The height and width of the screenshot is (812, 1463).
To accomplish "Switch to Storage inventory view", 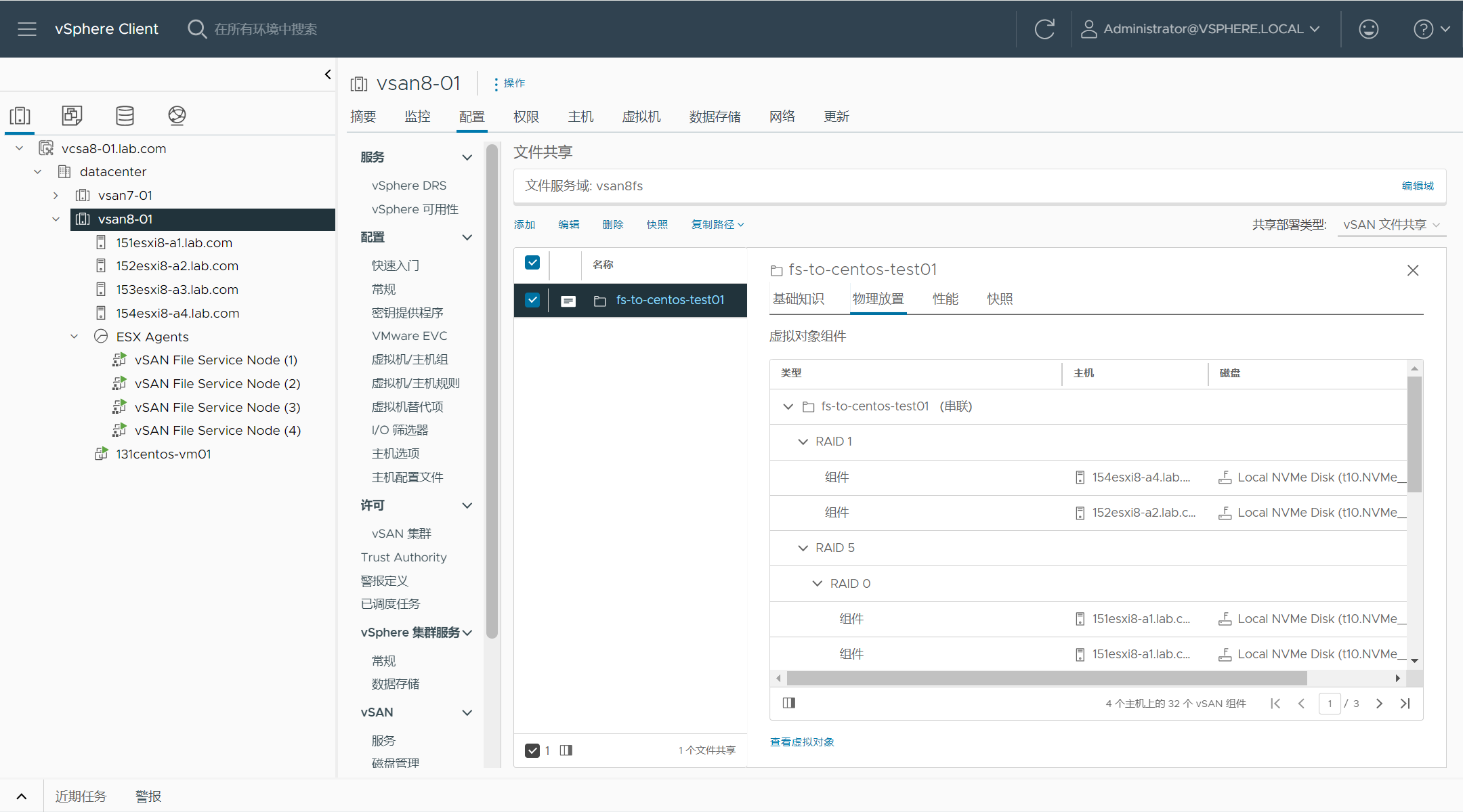I will point(125,116).
